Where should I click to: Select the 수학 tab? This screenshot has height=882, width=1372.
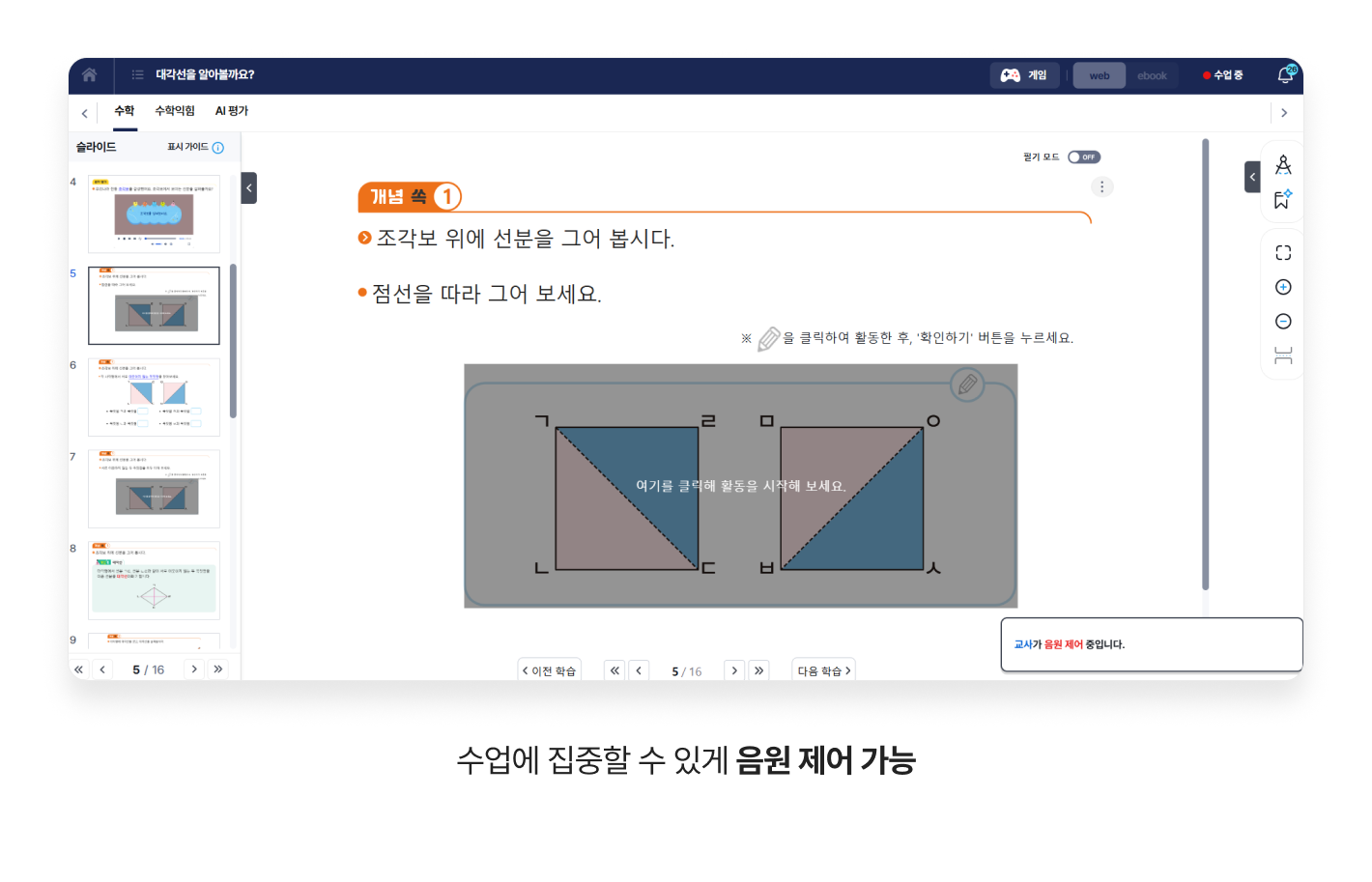click(125, 111)
